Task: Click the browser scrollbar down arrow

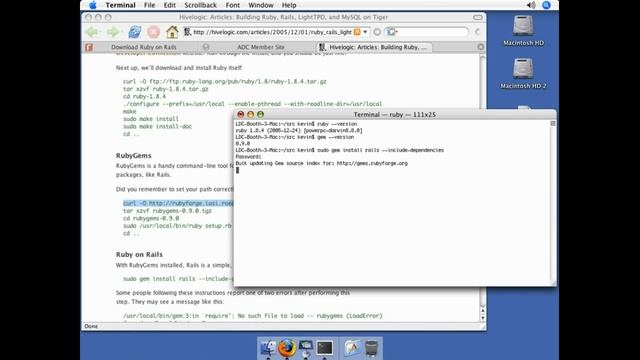Action: click(483, 318)
